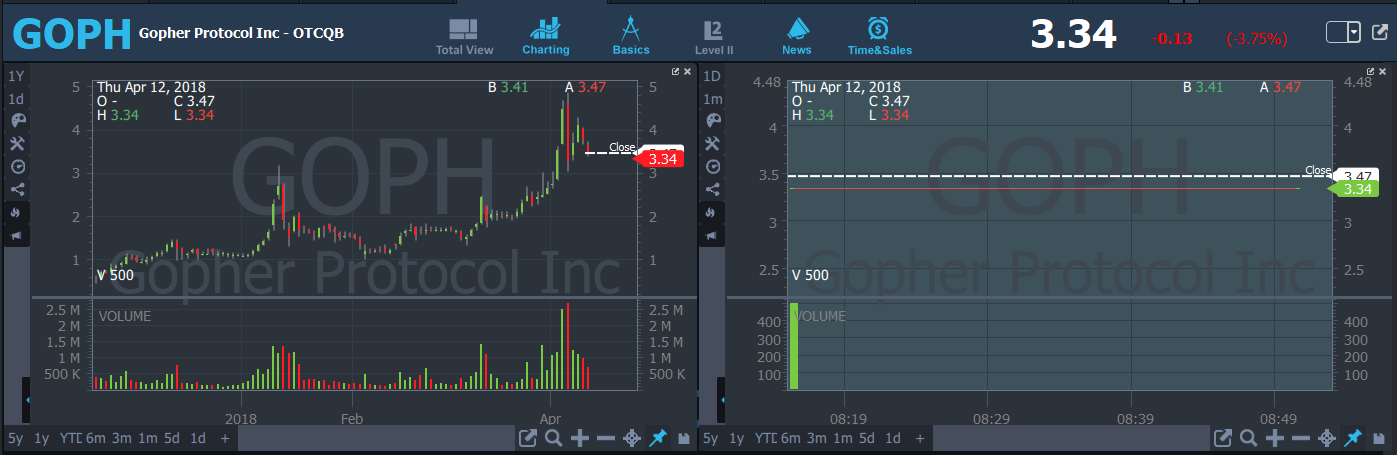
Task: Select 5y range on right chart
Action: point(711,438)
